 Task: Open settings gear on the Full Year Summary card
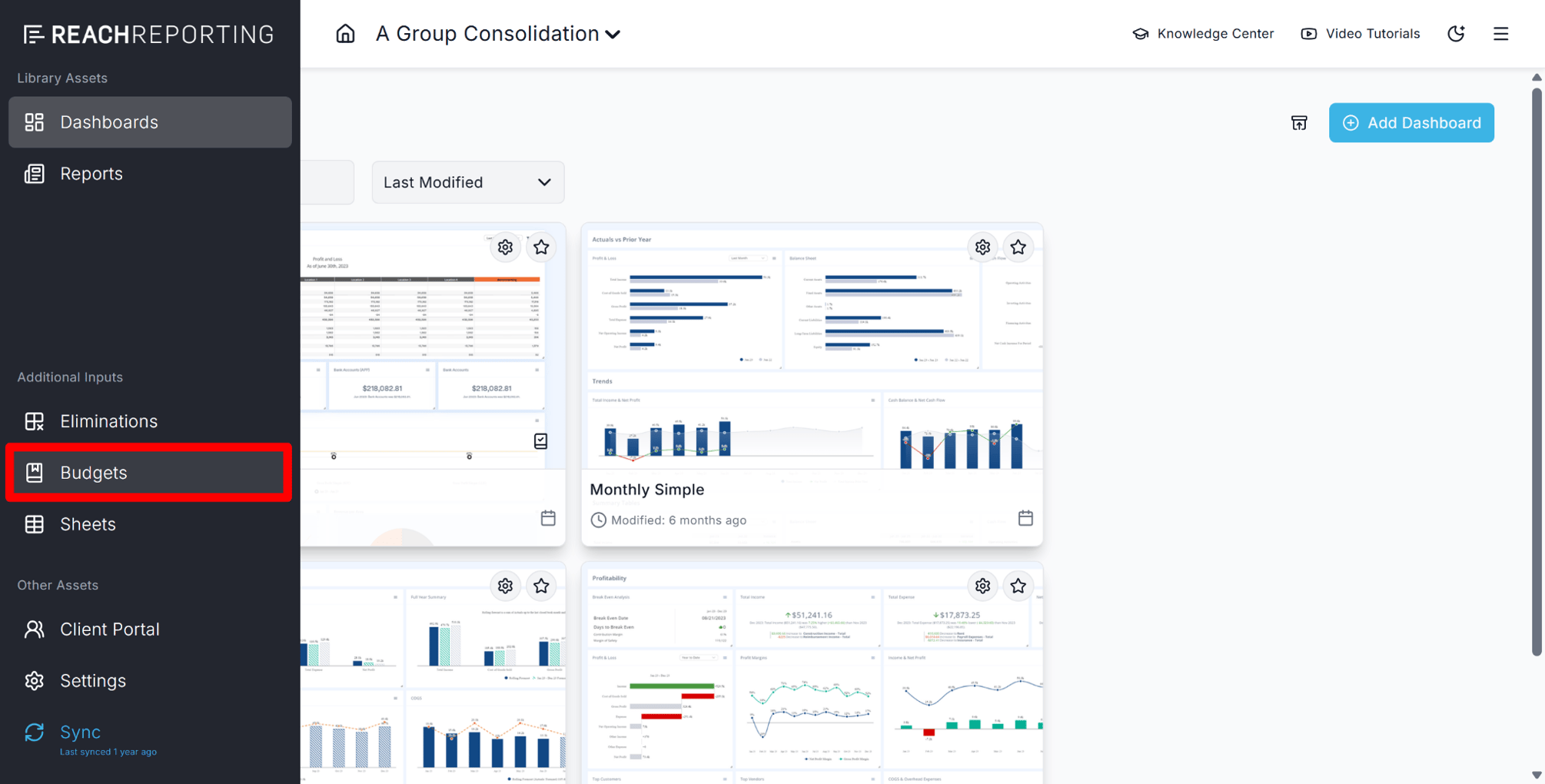(x=505, y=586)
